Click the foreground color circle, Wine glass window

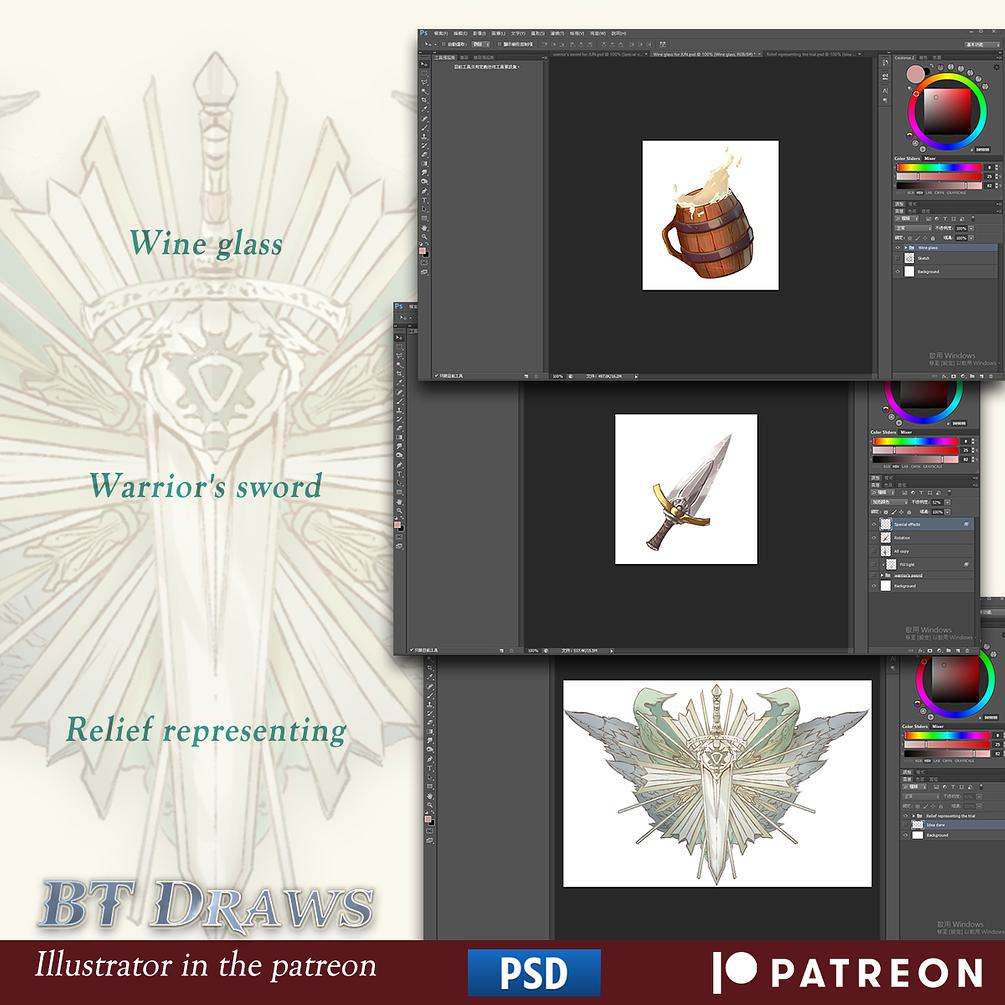point(915,74)
